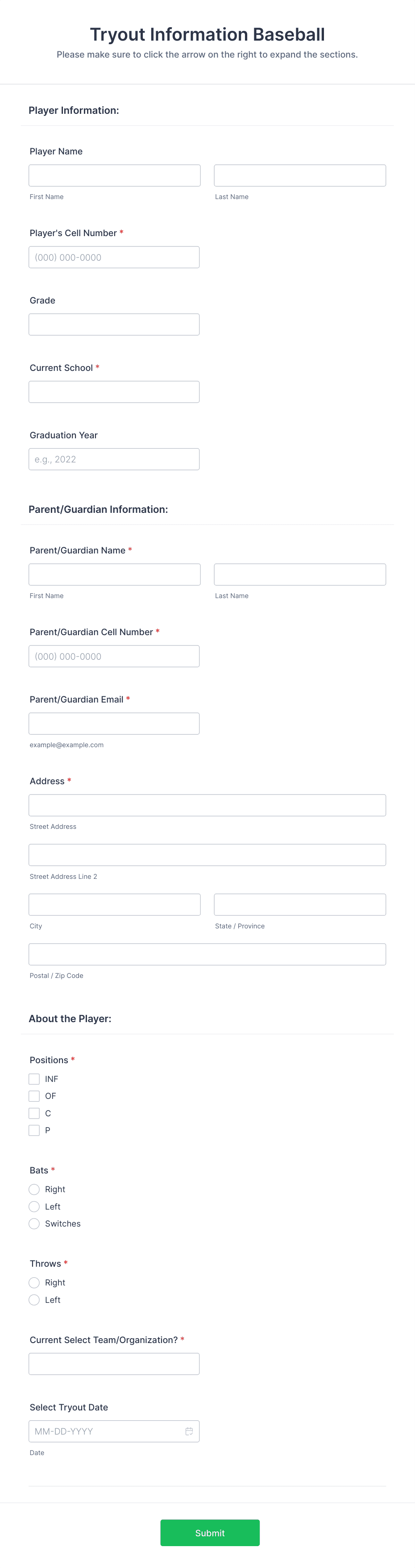This screenshot has height=1568, width=415.
Task: Check the OF position checkbox
Action: (34, 1096)
